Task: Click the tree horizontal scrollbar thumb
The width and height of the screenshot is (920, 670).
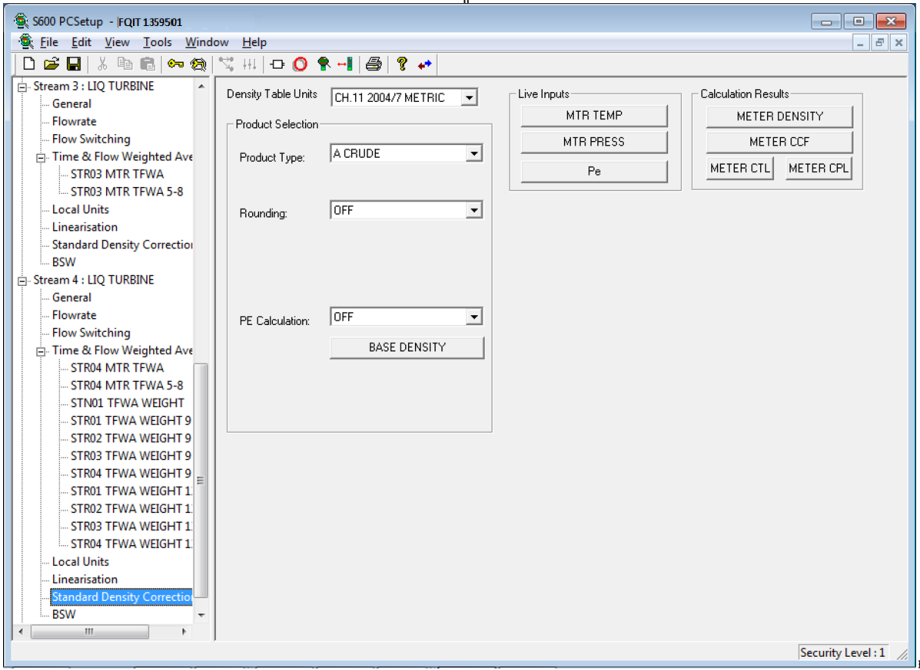Action: [x=89, y=632]
